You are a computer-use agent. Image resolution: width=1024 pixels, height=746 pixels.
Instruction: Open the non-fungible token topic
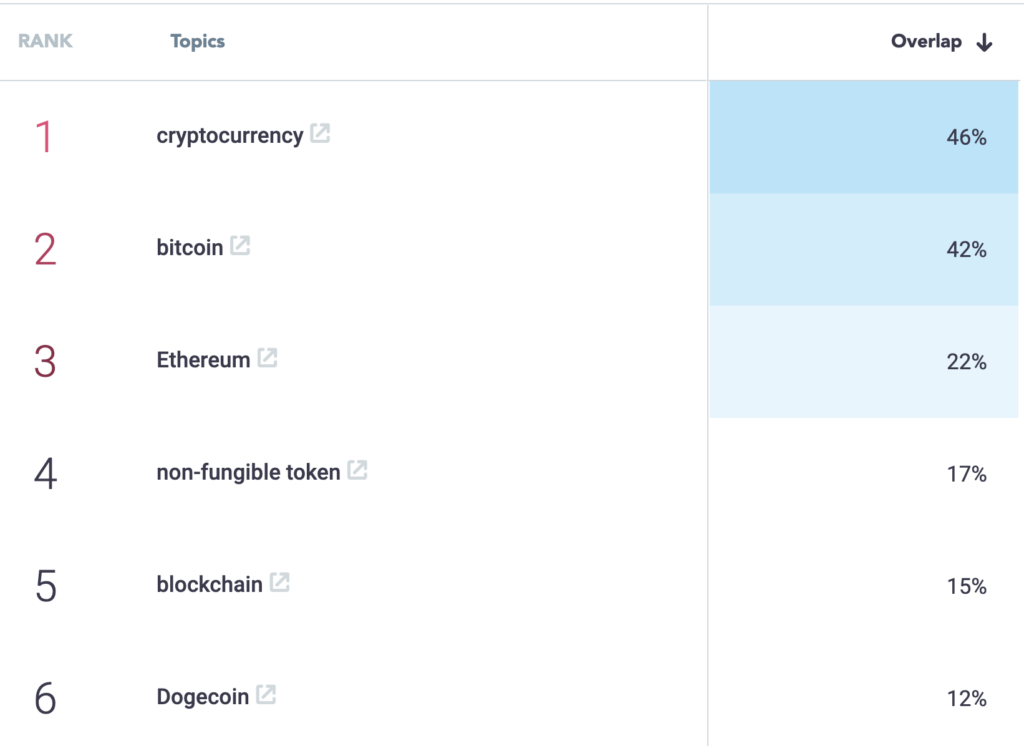pyautogui.click(x=248, y=472)
